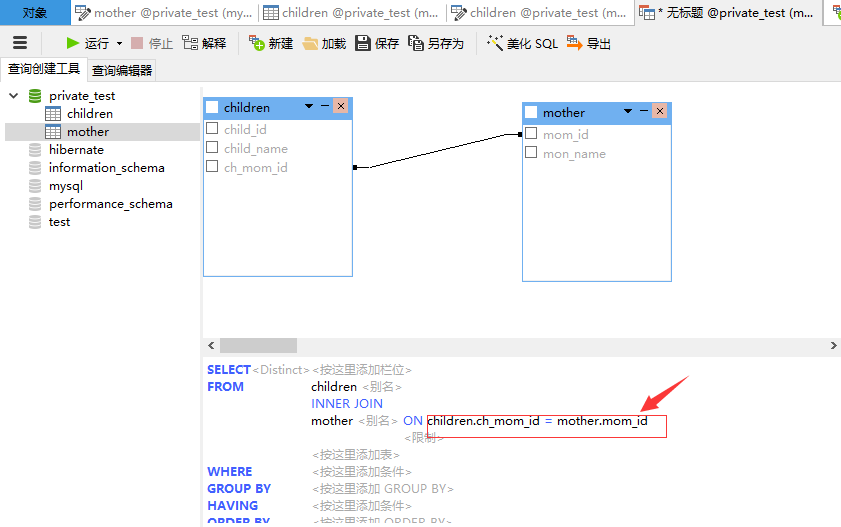The width and height of the screenshot is (841, 527).
Task: Open the children @private_test table tab
Action: tap(352, 13)
